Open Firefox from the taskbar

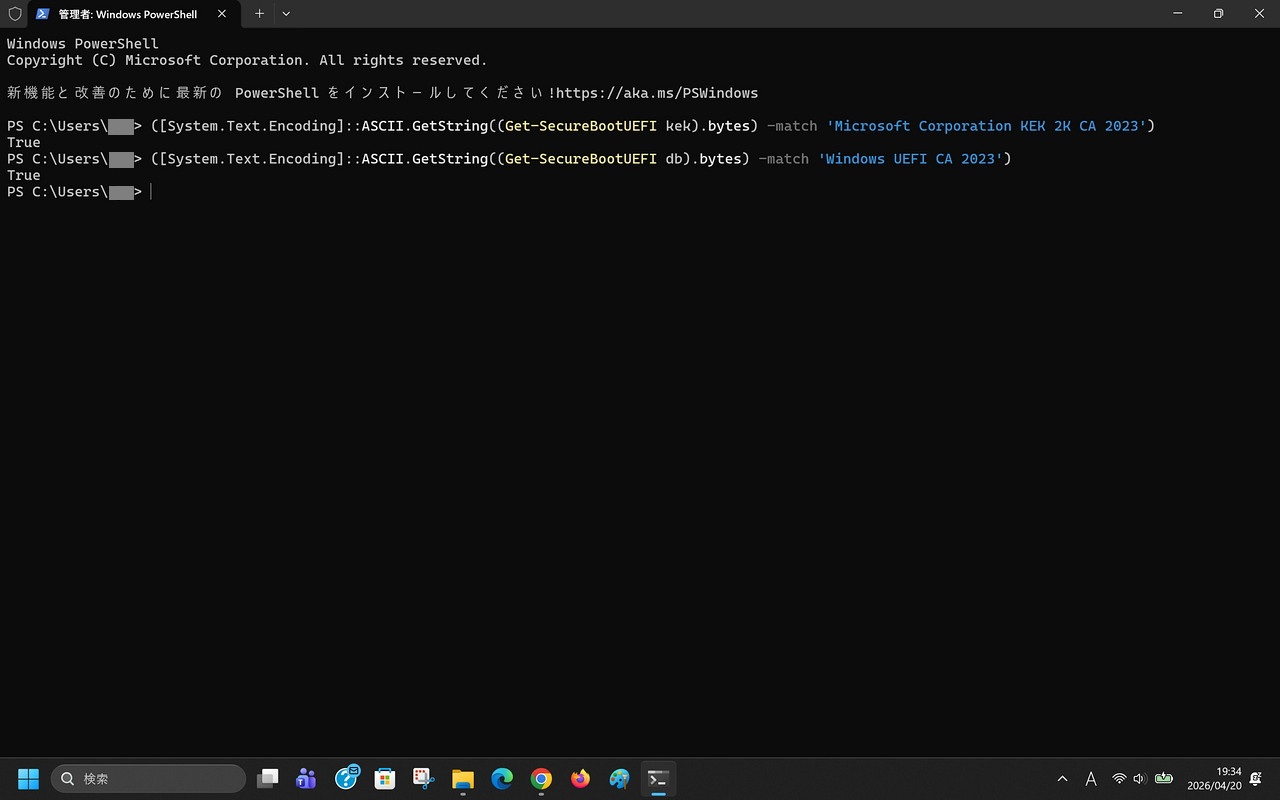pyautogui.click(x=580, y=778)
